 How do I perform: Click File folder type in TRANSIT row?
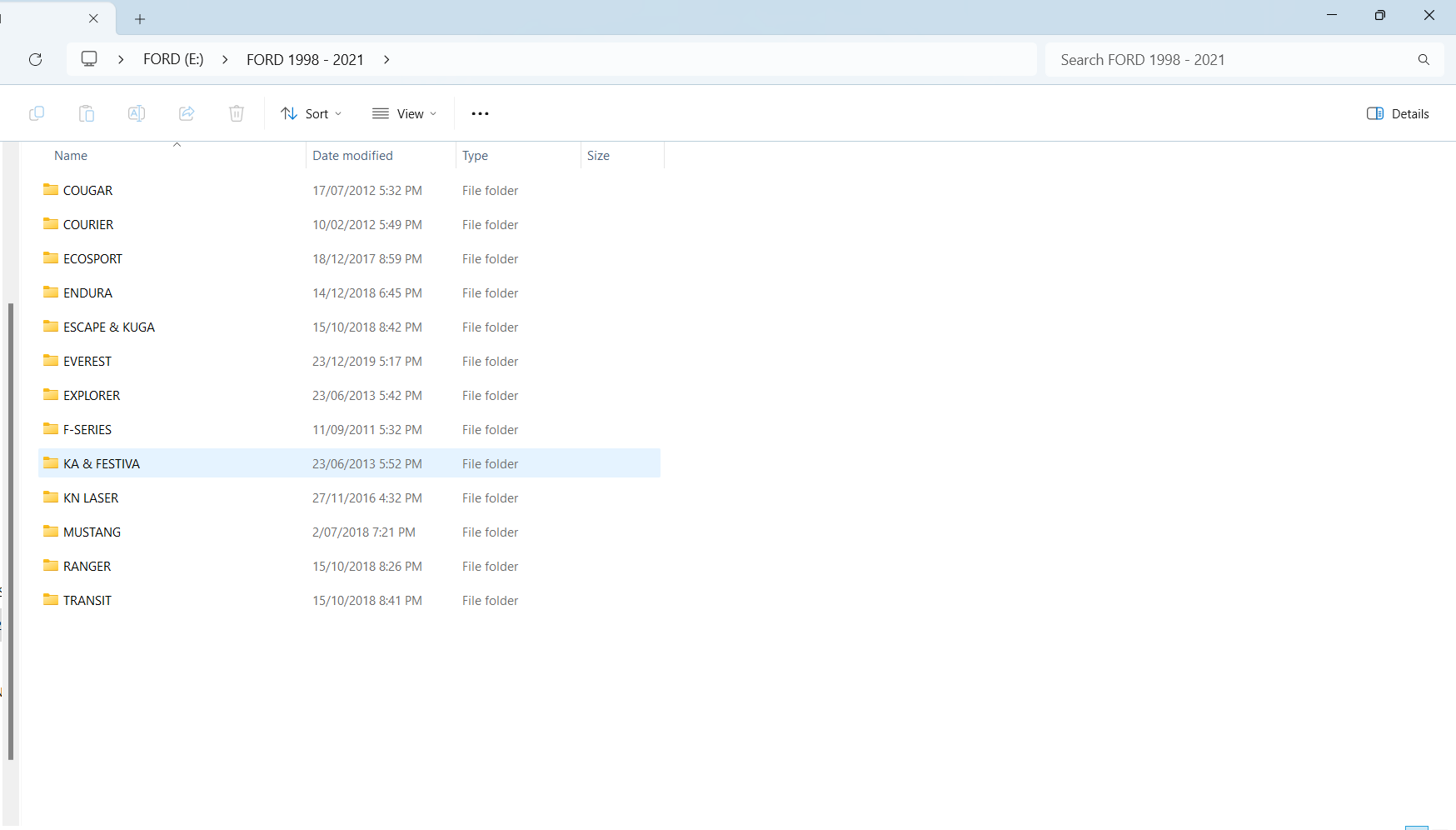tap(490, 600)
